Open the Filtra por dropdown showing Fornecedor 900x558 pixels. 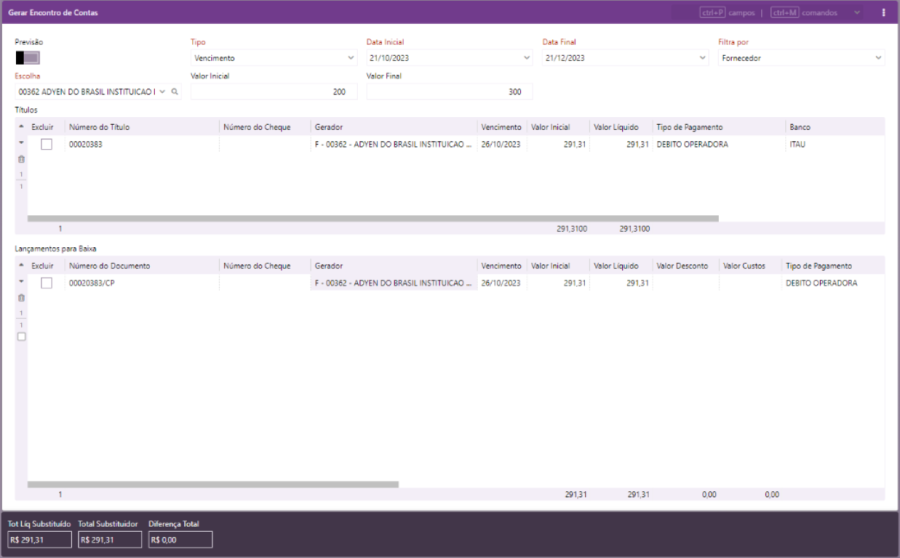(801, 58)
